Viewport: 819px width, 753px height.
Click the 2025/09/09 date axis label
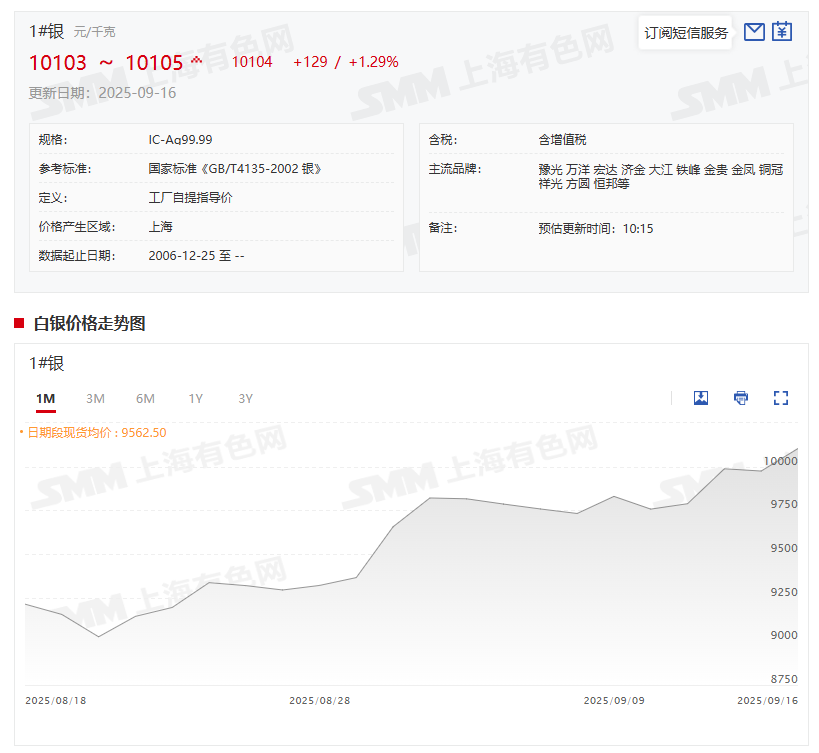point(613,701)
